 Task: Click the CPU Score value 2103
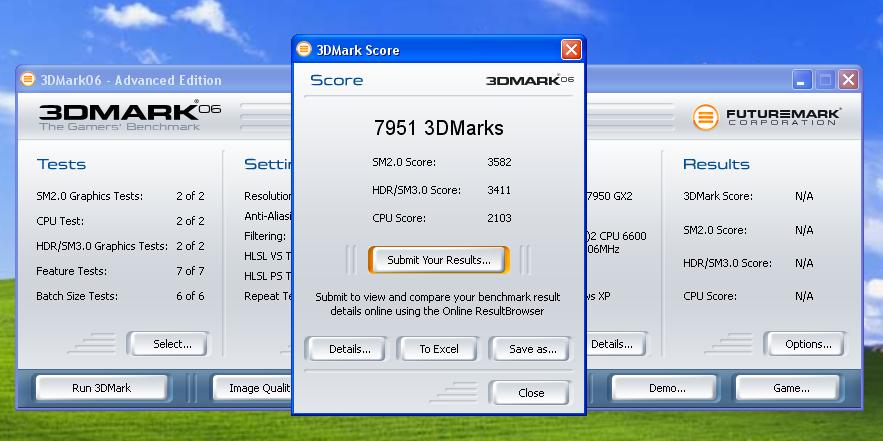click(499, 218)
